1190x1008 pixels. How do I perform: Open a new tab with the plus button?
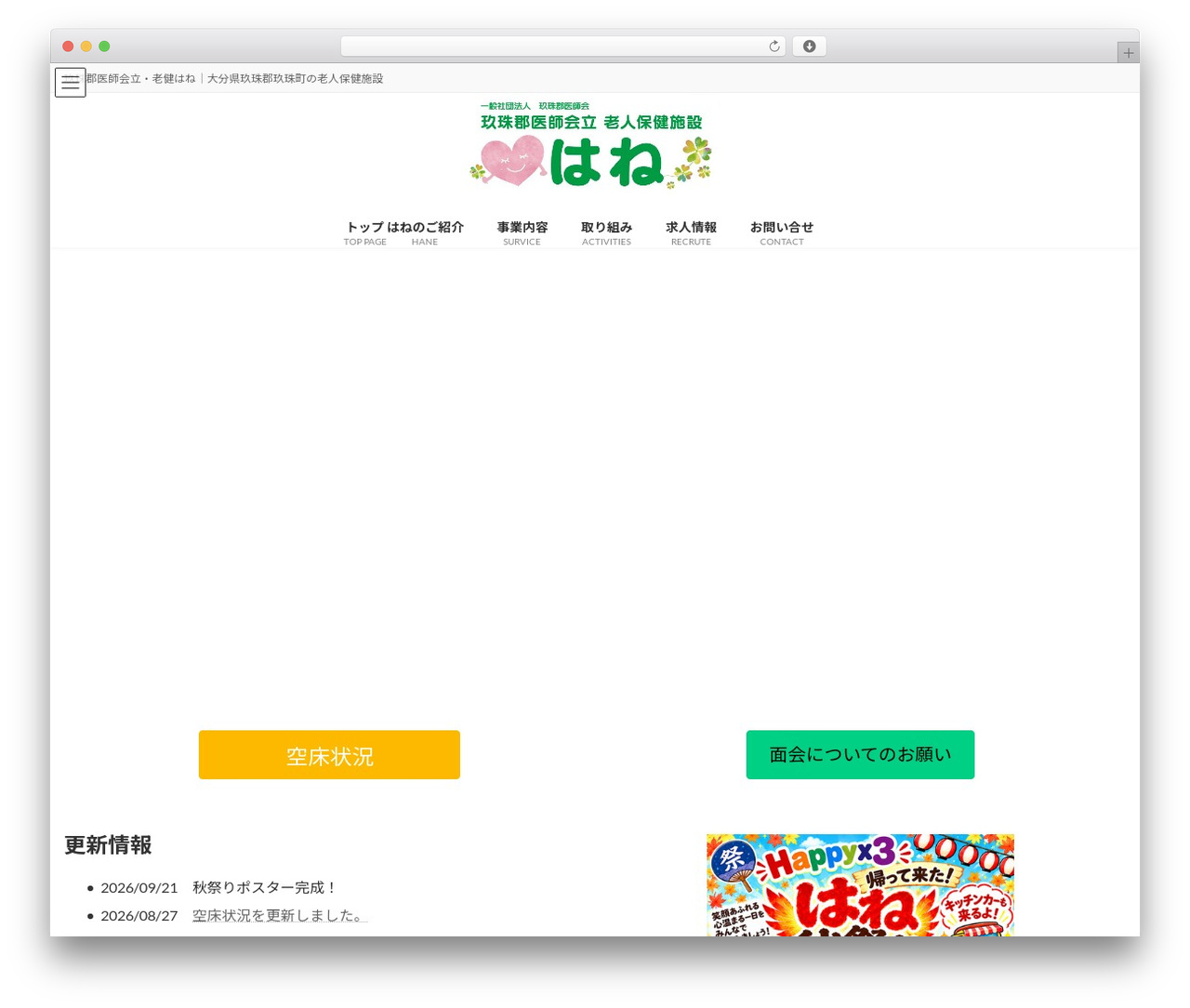(x=1128, y=53)
